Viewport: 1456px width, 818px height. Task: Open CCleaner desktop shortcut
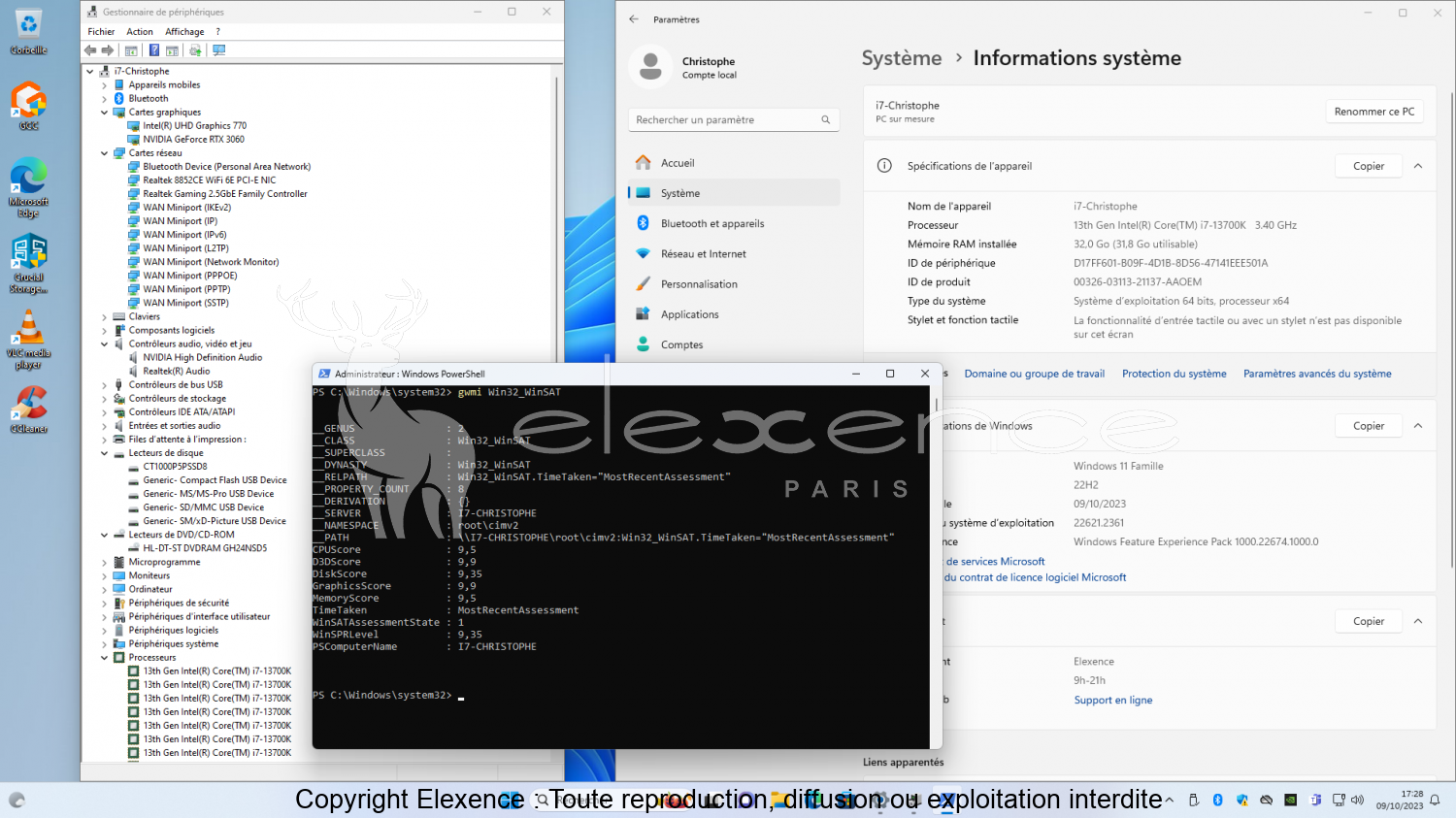[x=28, y=409]
